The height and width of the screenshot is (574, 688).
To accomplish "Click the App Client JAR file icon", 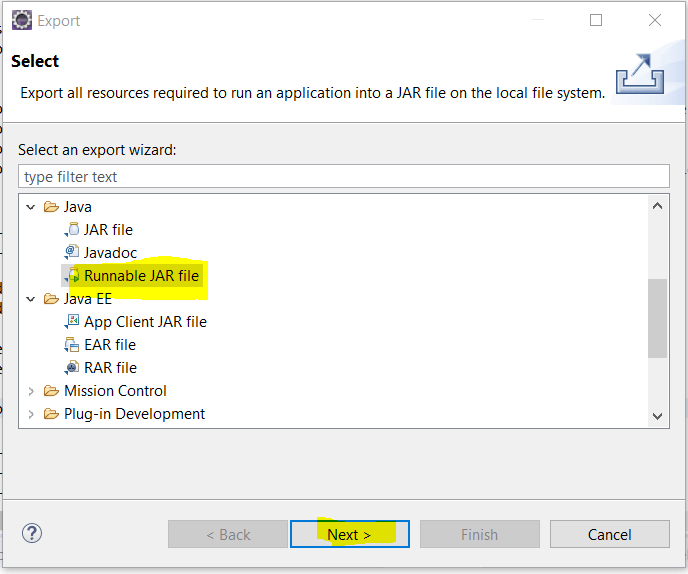I will [x=72, y=322].
